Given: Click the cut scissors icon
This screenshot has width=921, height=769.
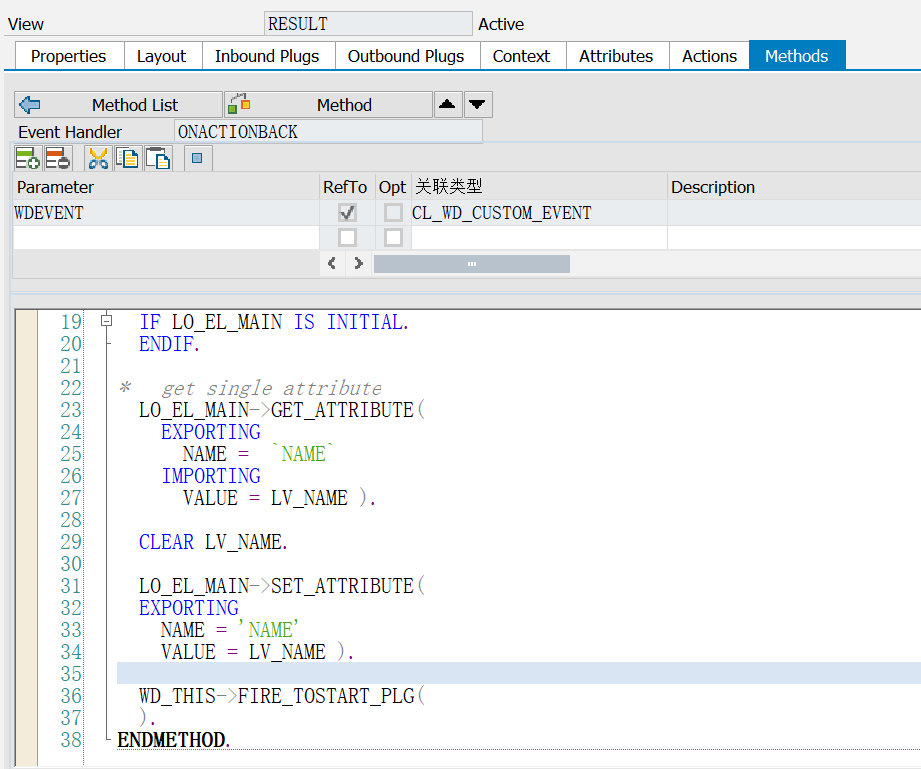Looking at the screenshot, I should tap(98, 158).
